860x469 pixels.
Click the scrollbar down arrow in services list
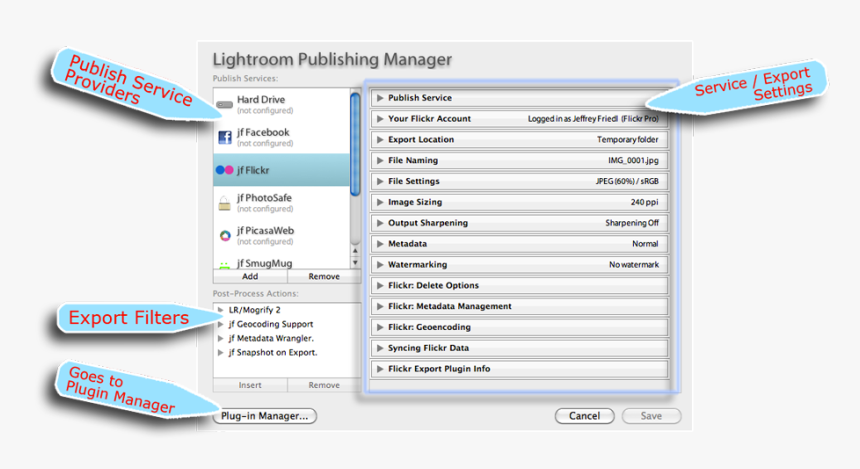click(x=355, y=262)
